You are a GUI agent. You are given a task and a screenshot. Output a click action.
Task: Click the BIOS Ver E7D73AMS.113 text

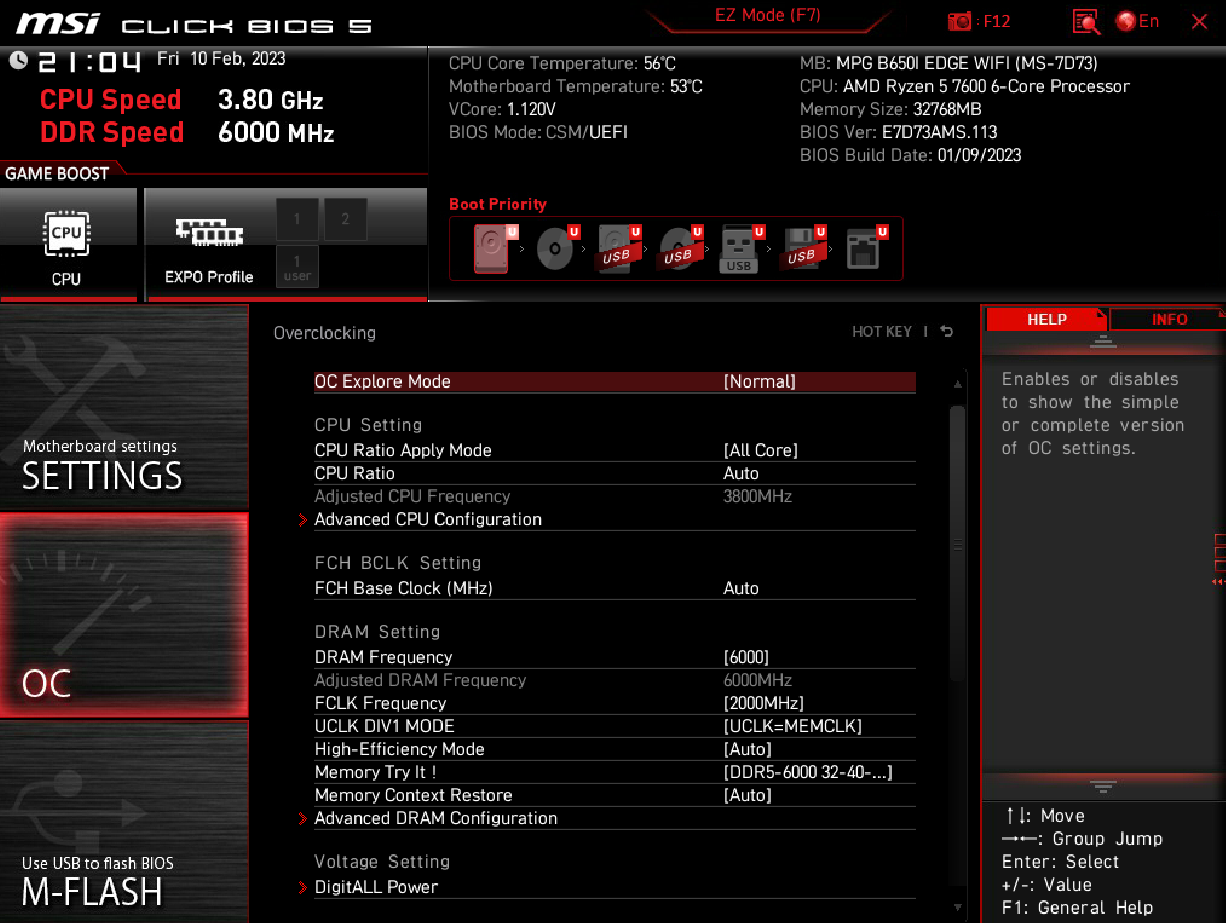point(898,132)
